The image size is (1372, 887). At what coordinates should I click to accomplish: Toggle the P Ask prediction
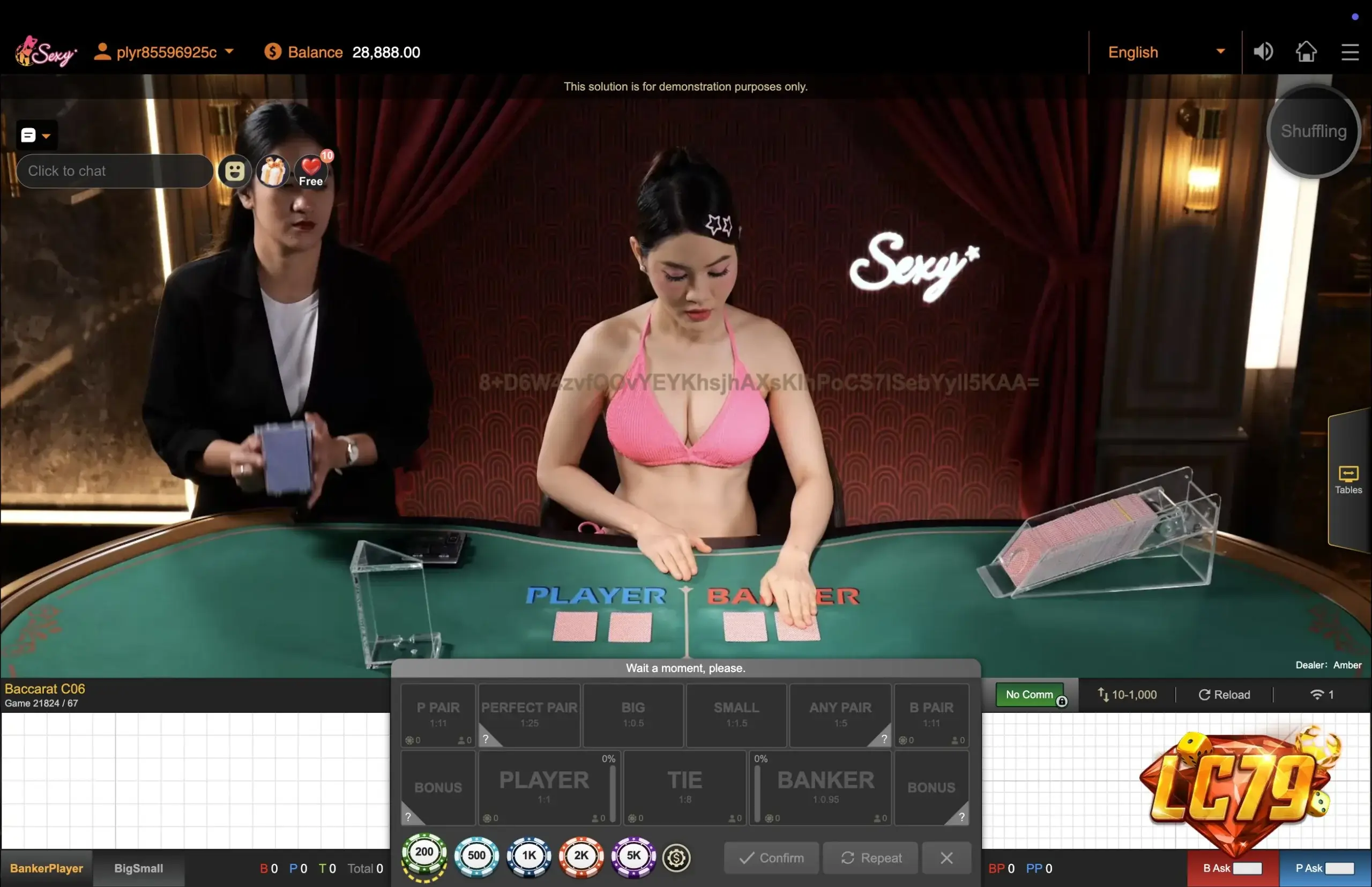[x=1325, y=868]
